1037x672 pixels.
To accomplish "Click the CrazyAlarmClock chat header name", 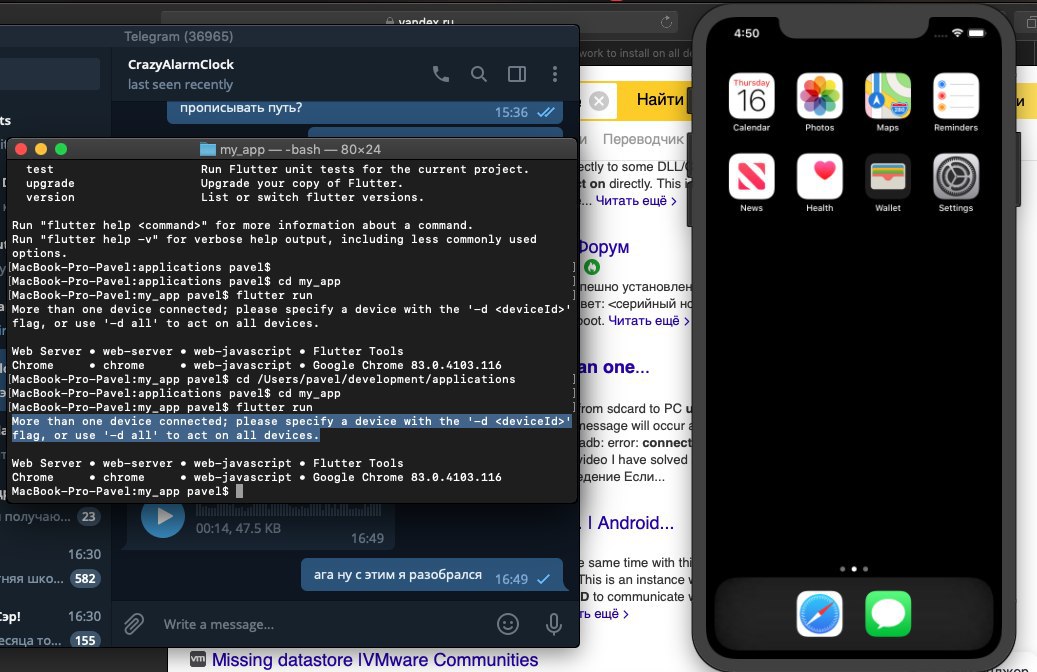I will pyautogui.click(x=181, y=64).
